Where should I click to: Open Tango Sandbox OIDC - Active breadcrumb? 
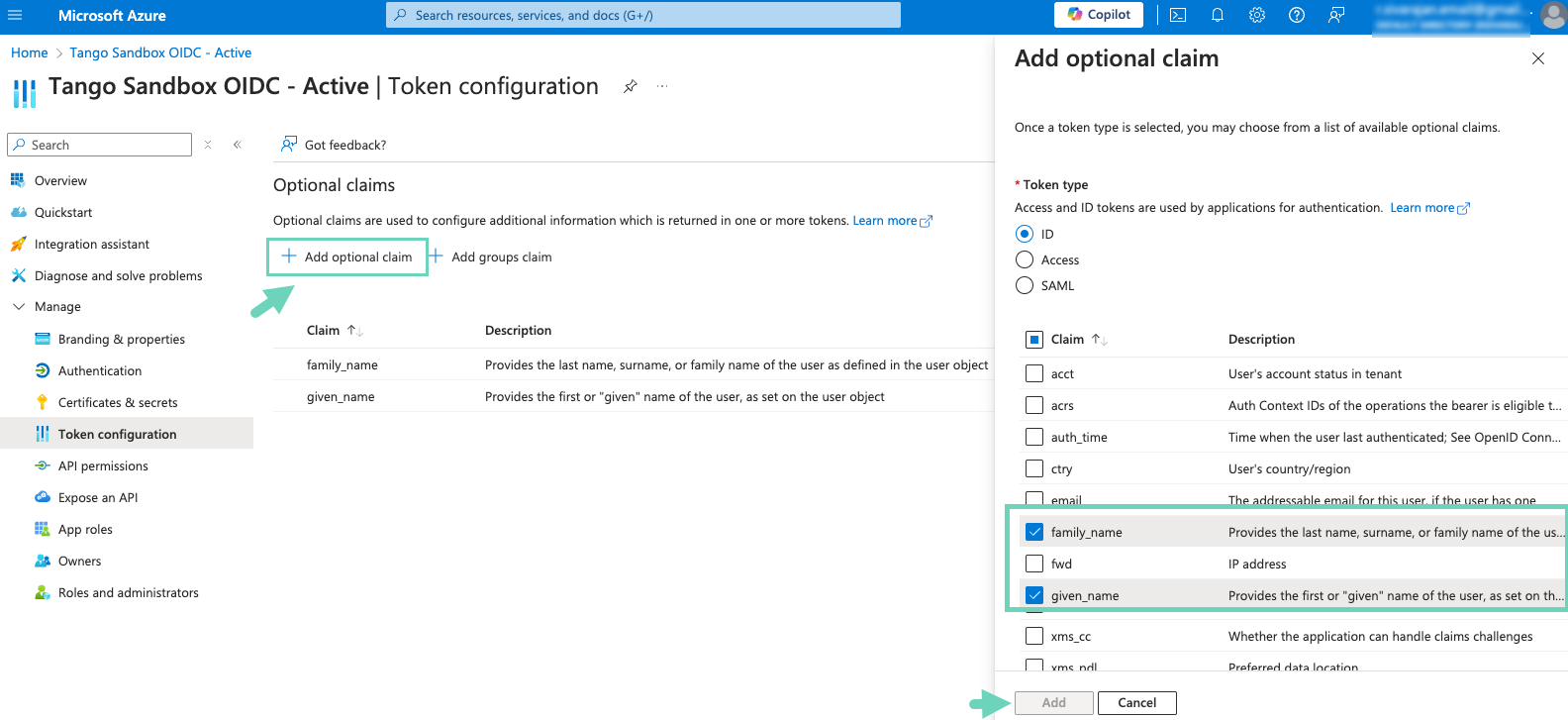[x=160, y=52]
